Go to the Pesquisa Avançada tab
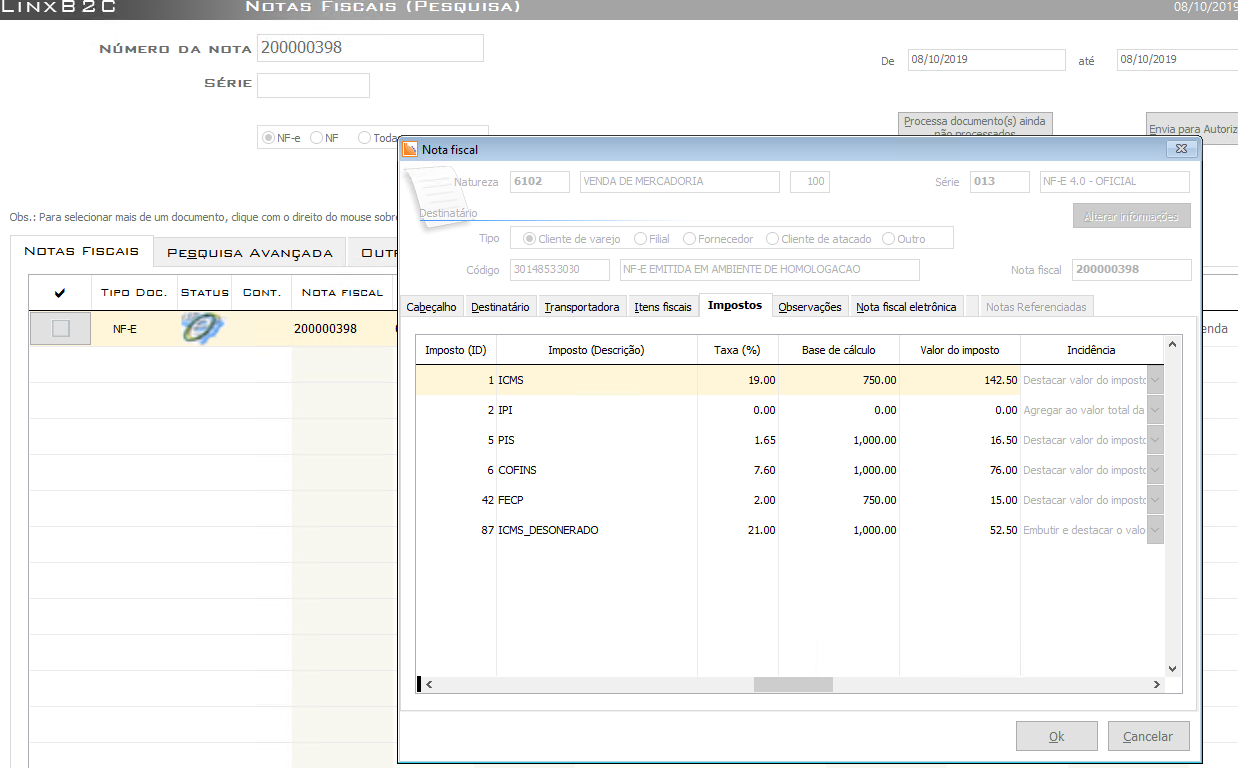 (250, 253)
